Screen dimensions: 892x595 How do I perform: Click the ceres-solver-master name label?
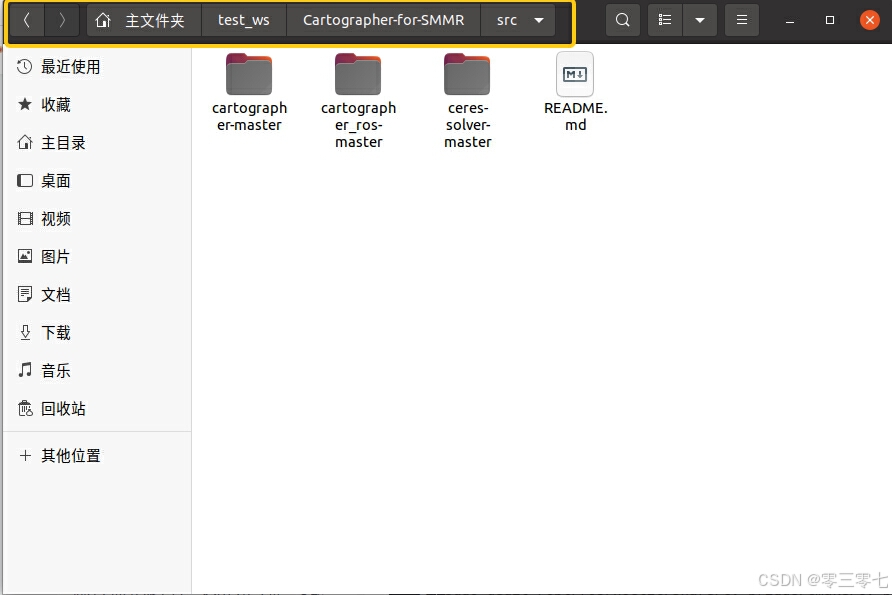click(468, 125)
